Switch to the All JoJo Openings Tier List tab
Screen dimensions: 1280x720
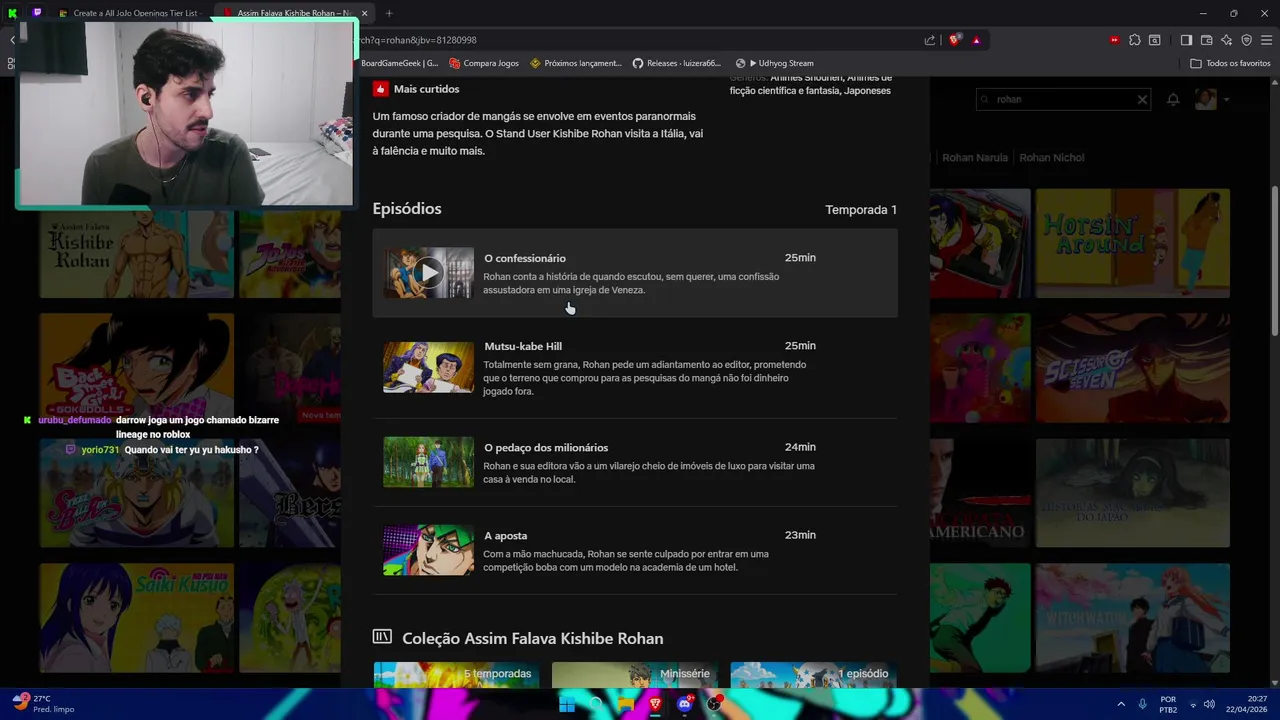[130, 13]
